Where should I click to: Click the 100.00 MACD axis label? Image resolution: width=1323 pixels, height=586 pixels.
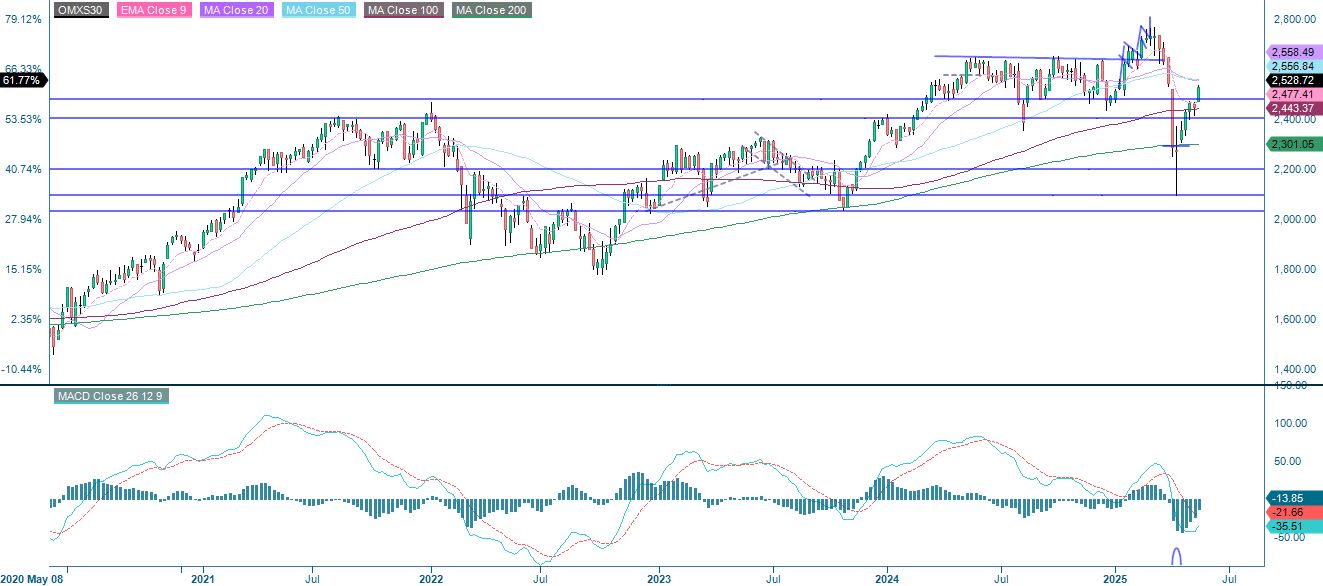[1292, 423]
